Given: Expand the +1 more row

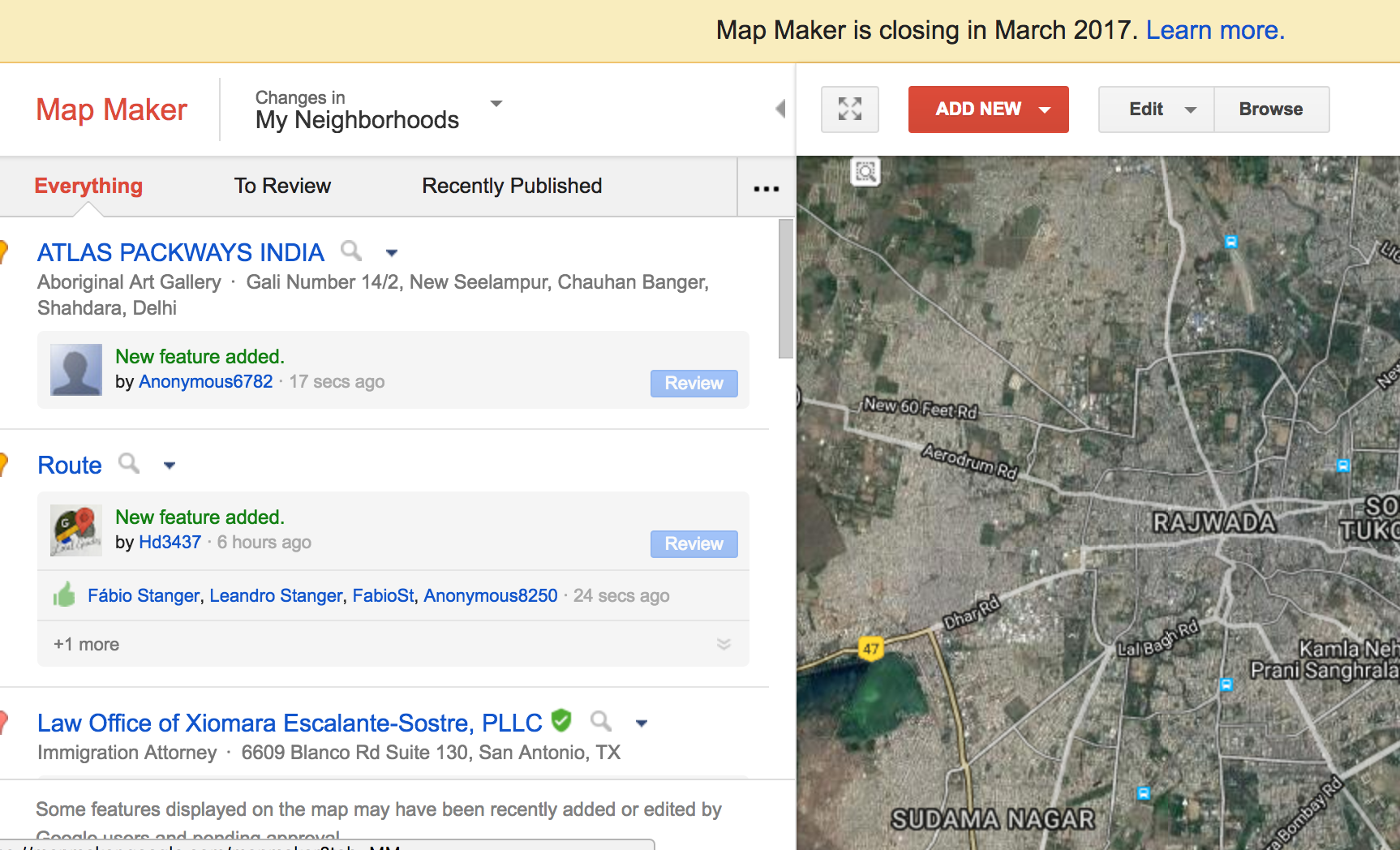Looking at the screenshot, I should point(393,644).
